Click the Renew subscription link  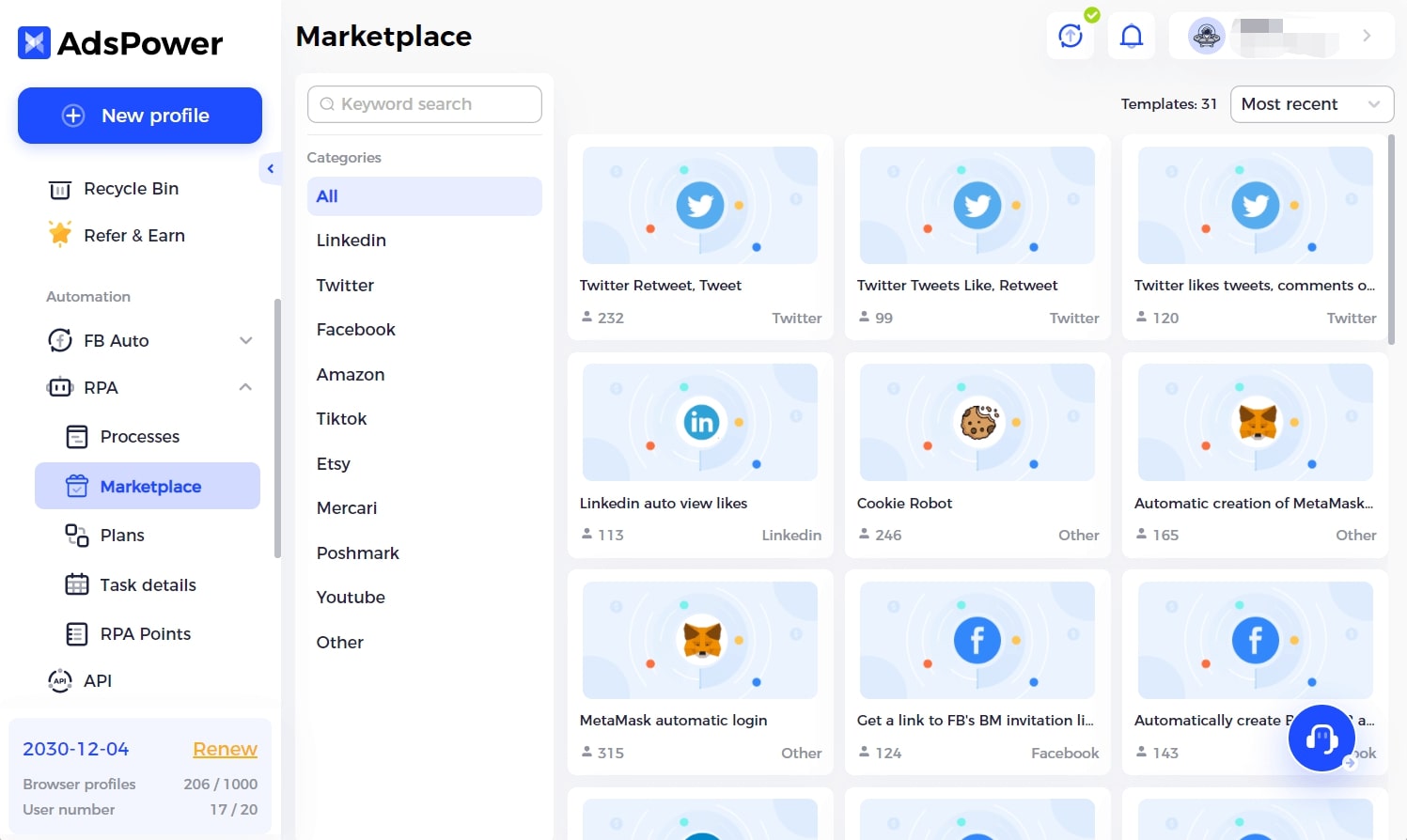pyautogui.click(x=225, y=749)
